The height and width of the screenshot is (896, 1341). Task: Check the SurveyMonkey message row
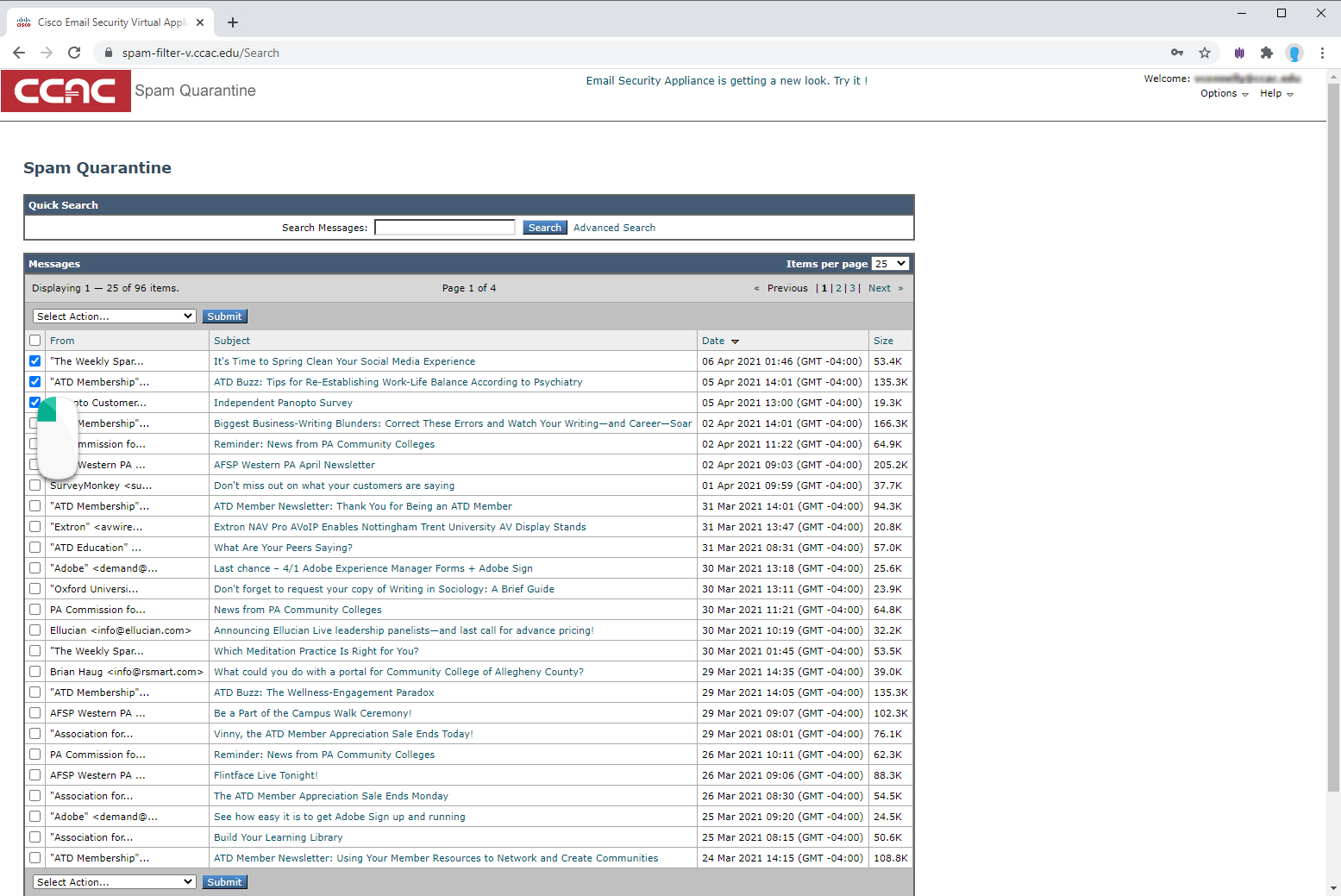tap(34, 485)
